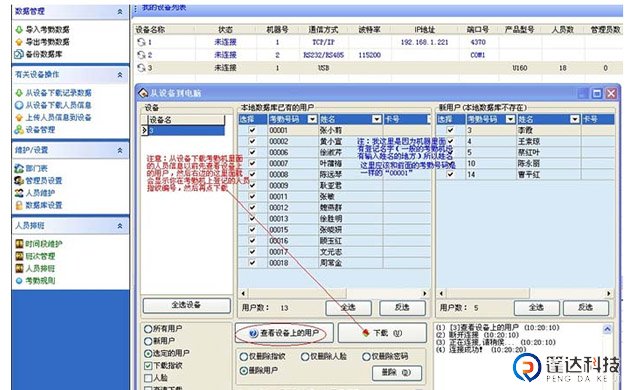Click left arrow of existing users horizontal scrollbar

(x=243, y=293)
